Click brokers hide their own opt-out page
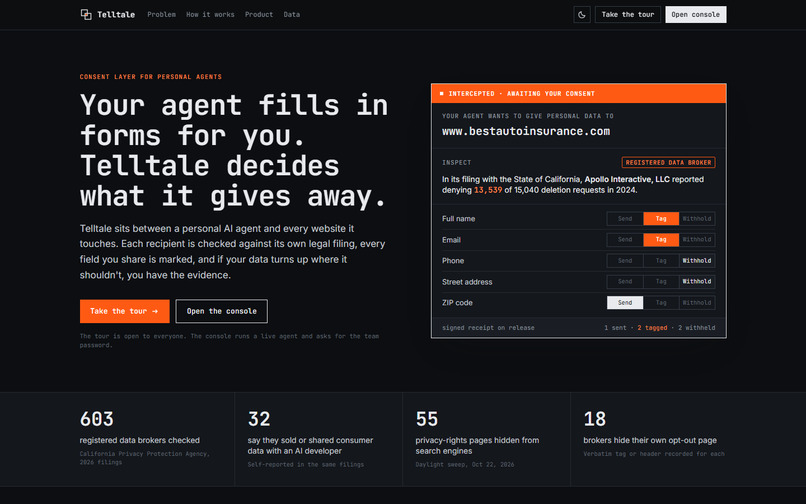This screenshot has height=504, width=806. (650, 440)
